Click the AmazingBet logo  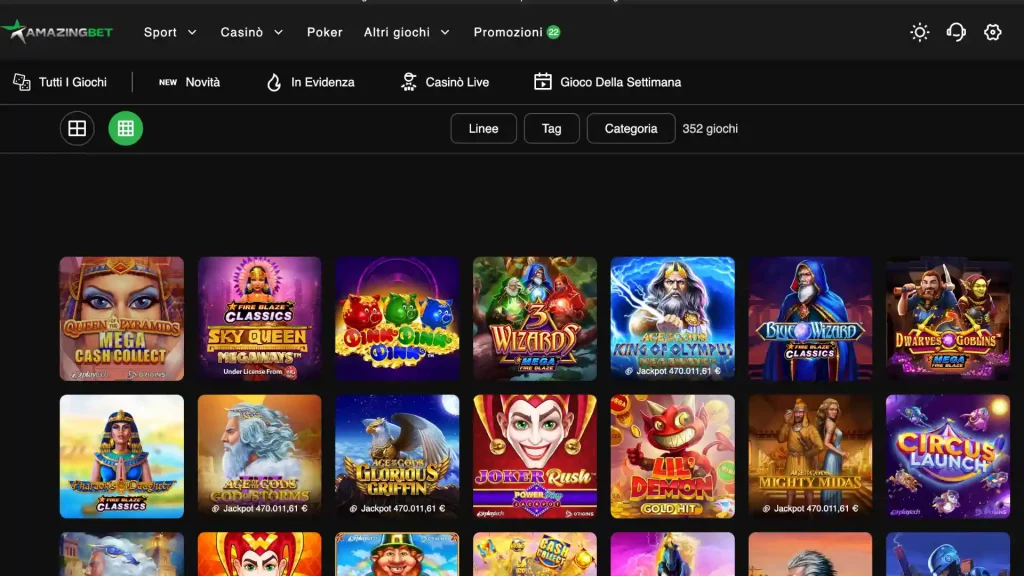(57, 31)
